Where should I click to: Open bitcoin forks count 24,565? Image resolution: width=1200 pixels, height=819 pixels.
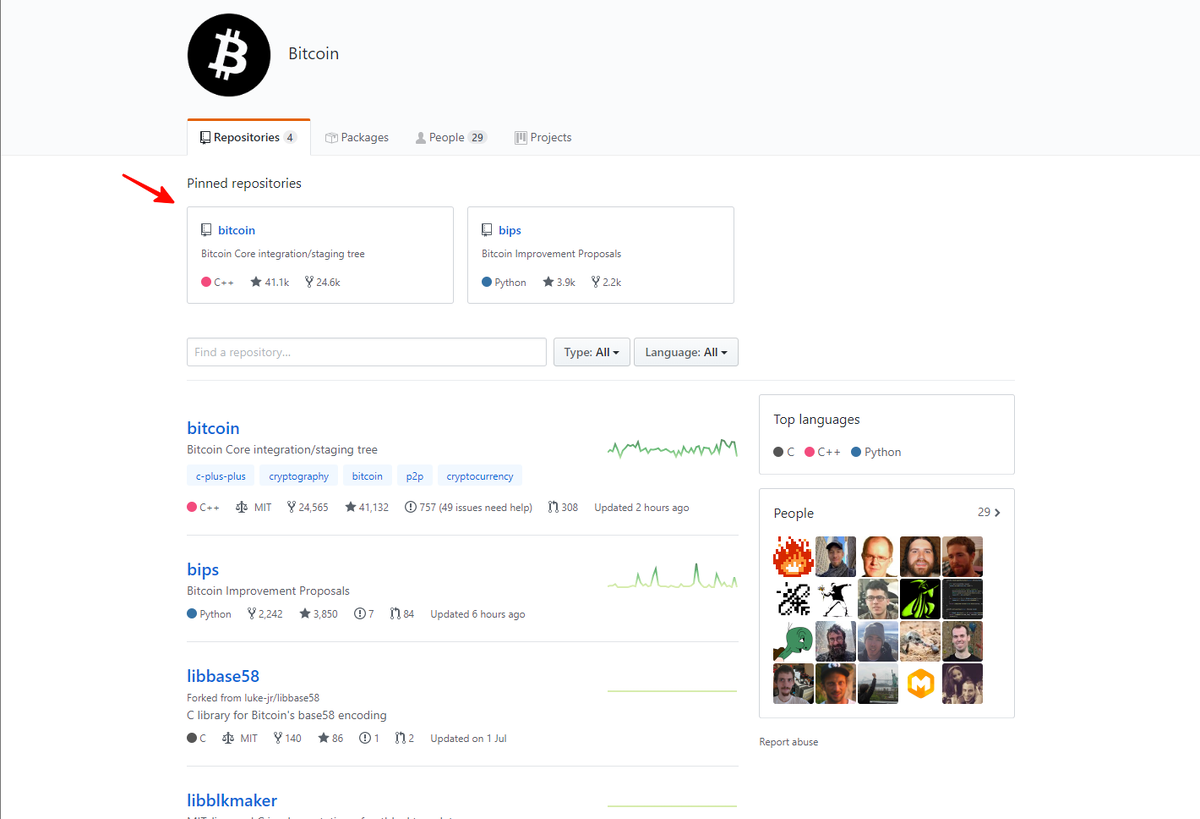click(x=307, y=507)
